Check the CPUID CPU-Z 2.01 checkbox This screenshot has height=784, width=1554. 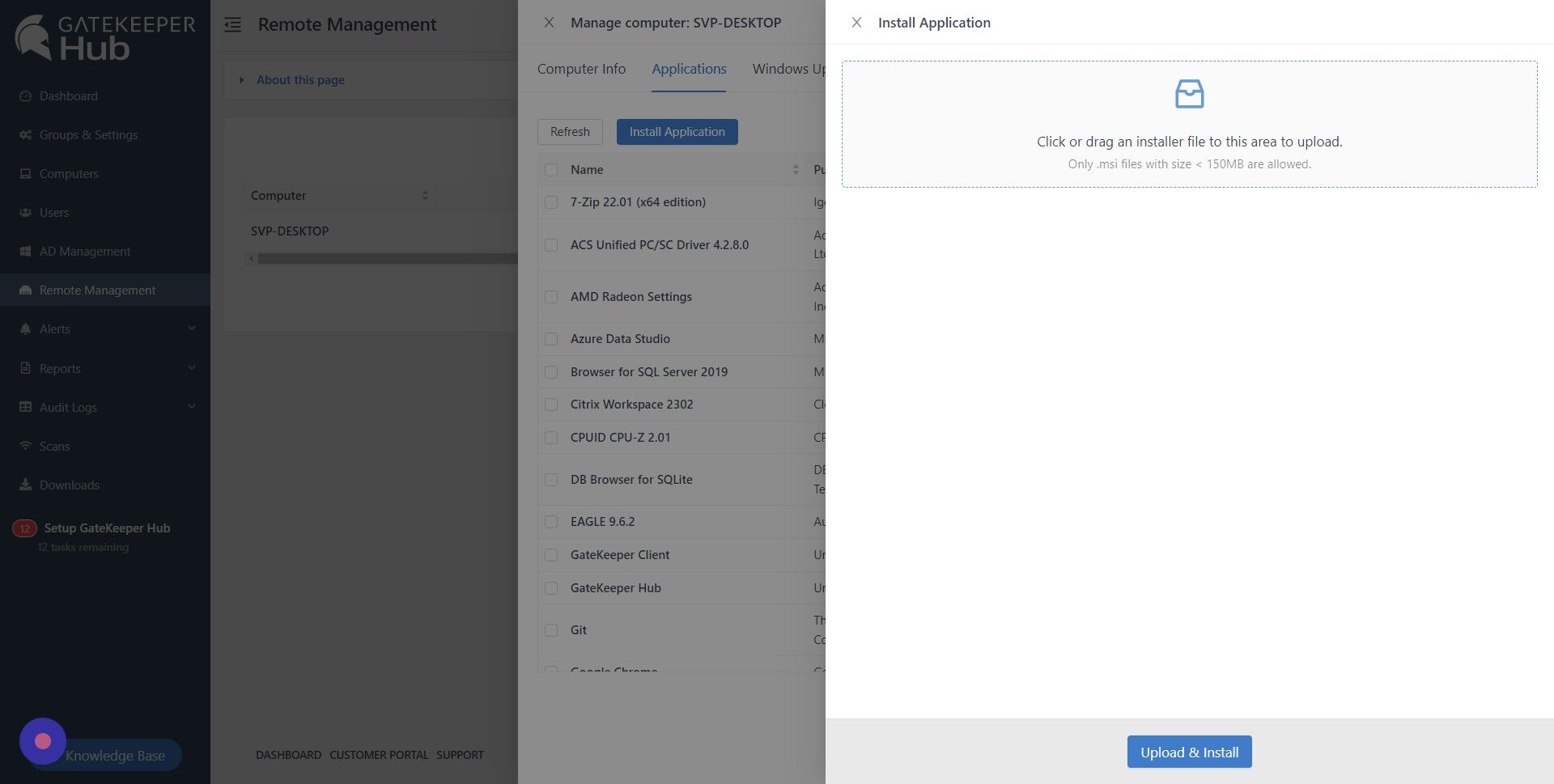[x=551, y=438]
